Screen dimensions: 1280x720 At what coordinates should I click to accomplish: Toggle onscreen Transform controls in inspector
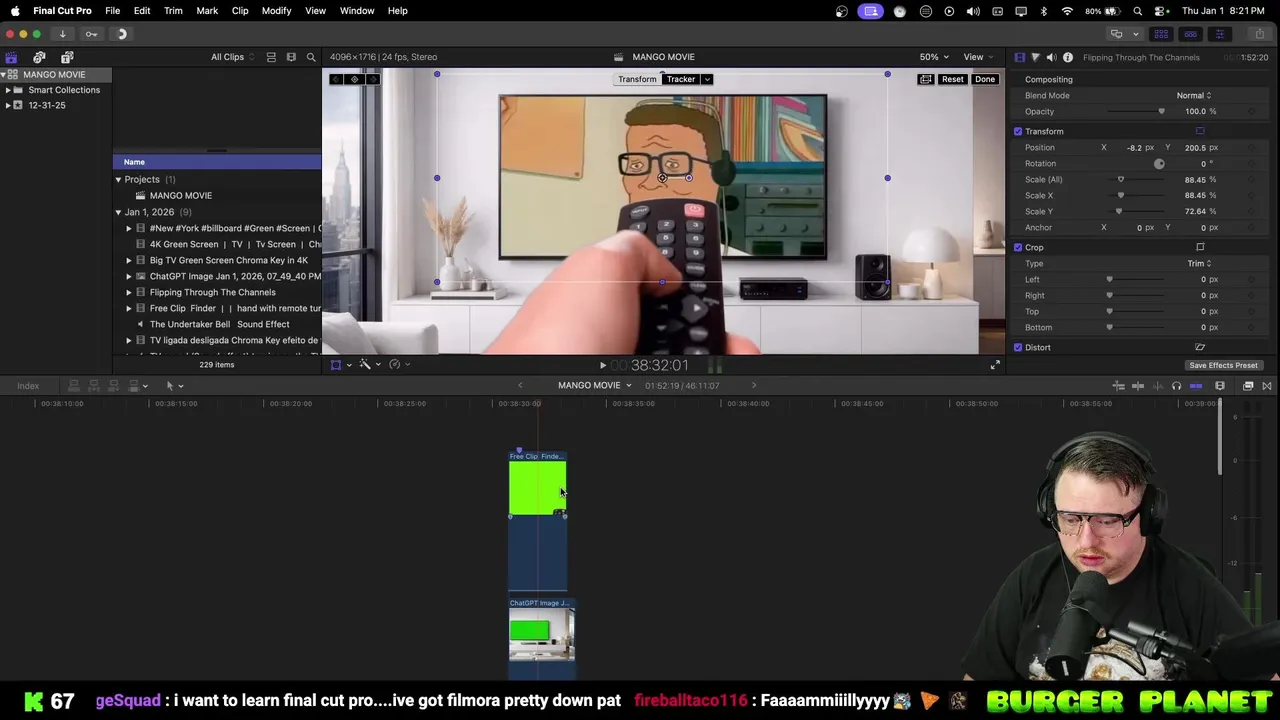click(1200, 131)
